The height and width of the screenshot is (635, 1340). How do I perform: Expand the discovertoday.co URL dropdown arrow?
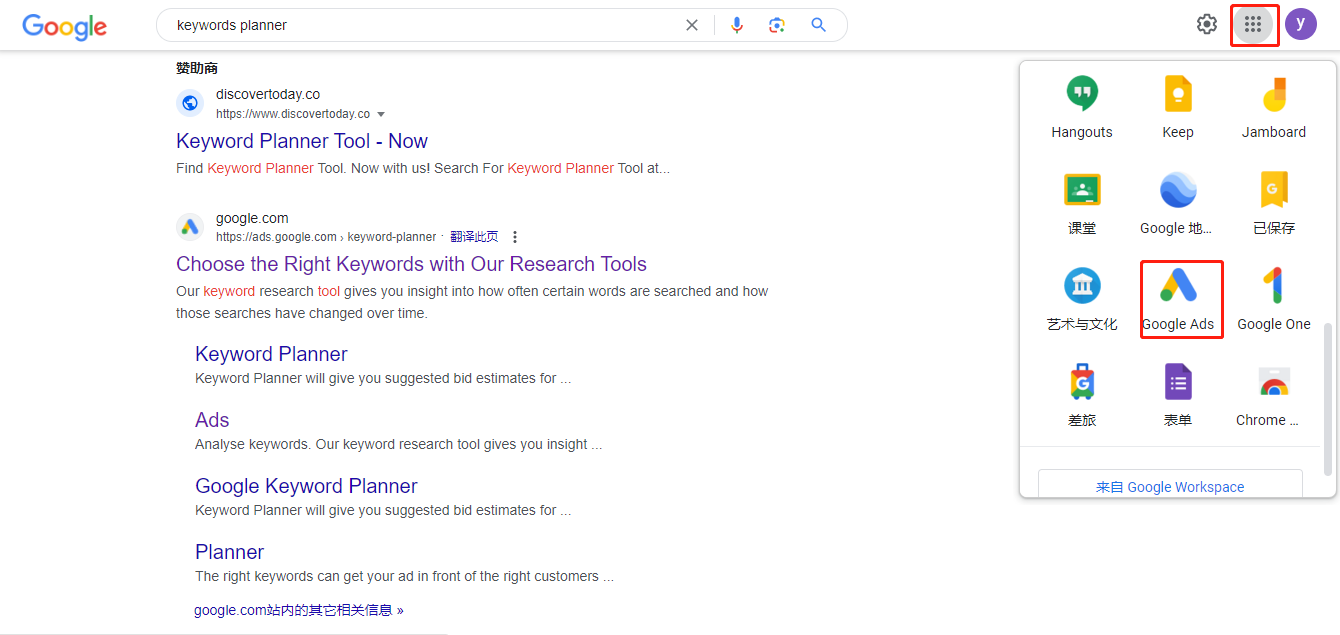click(x=381, y=114)
